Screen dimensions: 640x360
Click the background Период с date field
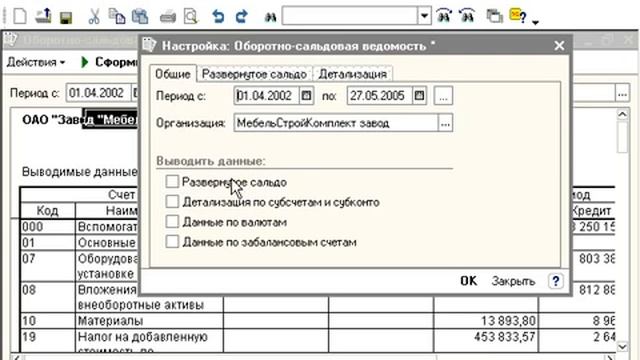(98, 93)
